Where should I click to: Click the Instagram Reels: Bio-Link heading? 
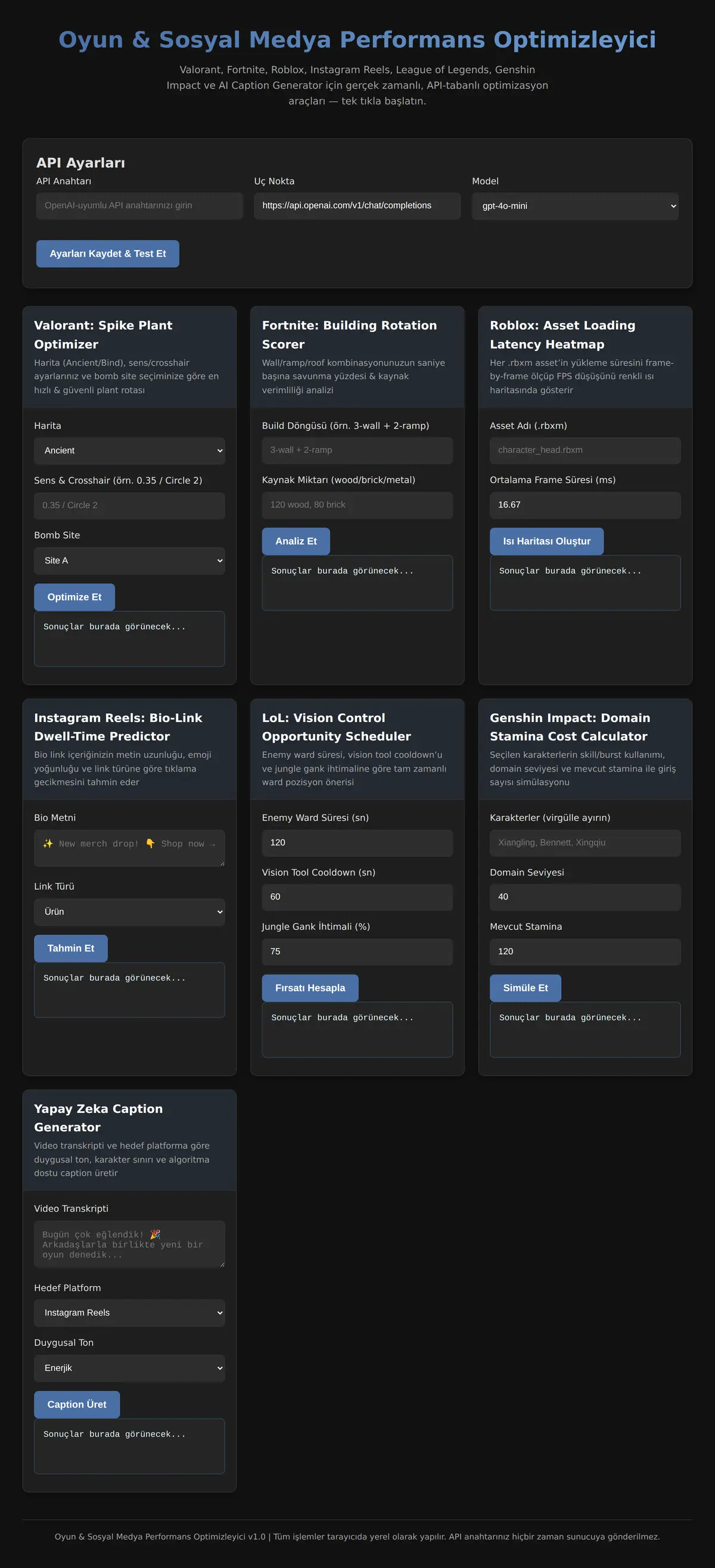click(x=118, y=727)
